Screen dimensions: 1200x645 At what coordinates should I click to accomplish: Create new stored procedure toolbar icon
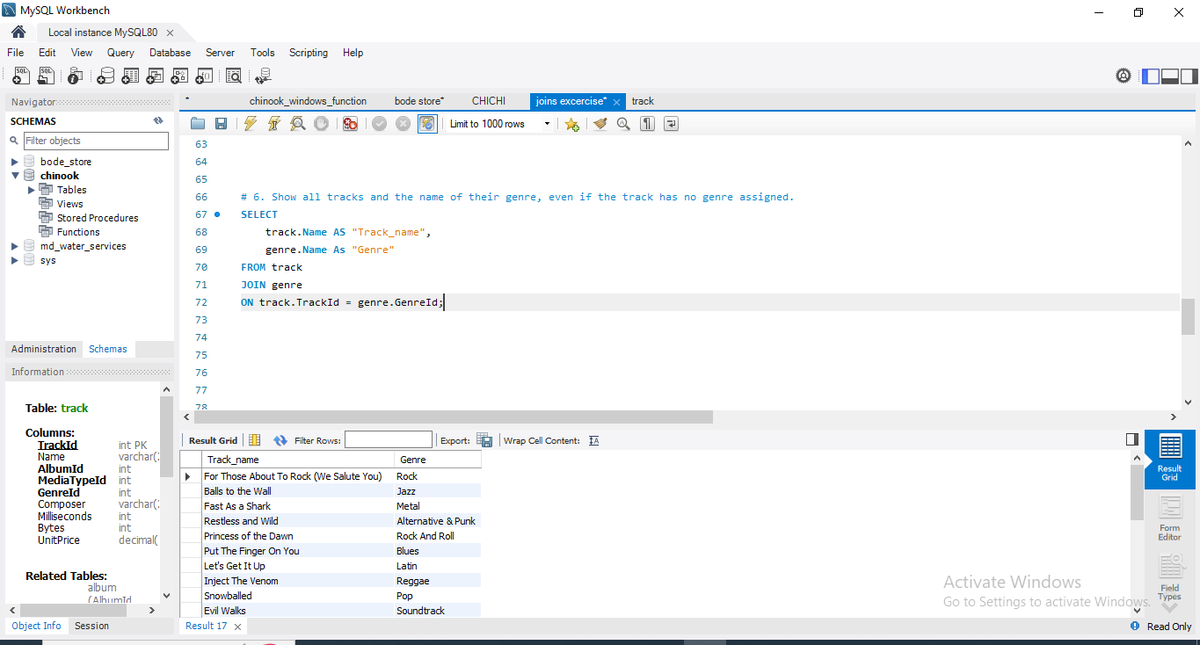[x=179, y=75]
